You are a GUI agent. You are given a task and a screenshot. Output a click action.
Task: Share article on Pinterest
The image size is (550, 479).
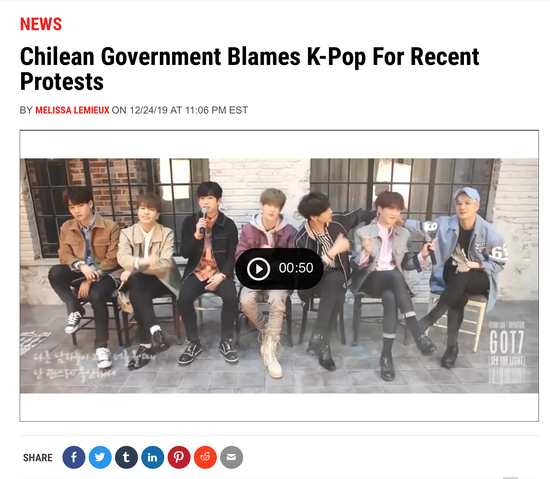click(x=179, y=457)
